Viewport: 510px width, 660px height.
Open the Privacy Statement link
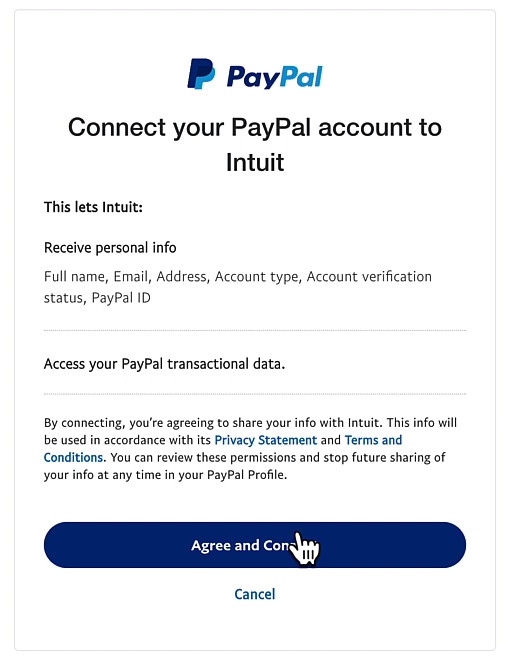(x=266, y=440)
